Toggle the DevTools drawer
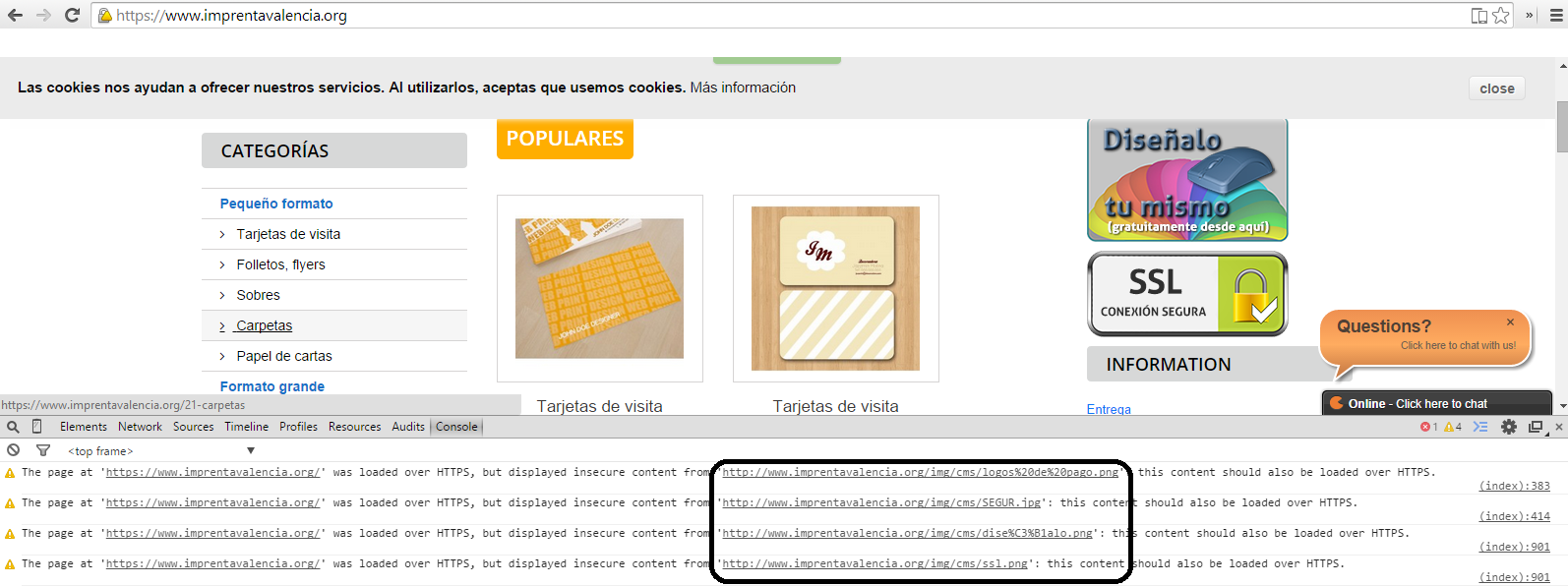This screenshot has height=586, width=1568. 1480,427
